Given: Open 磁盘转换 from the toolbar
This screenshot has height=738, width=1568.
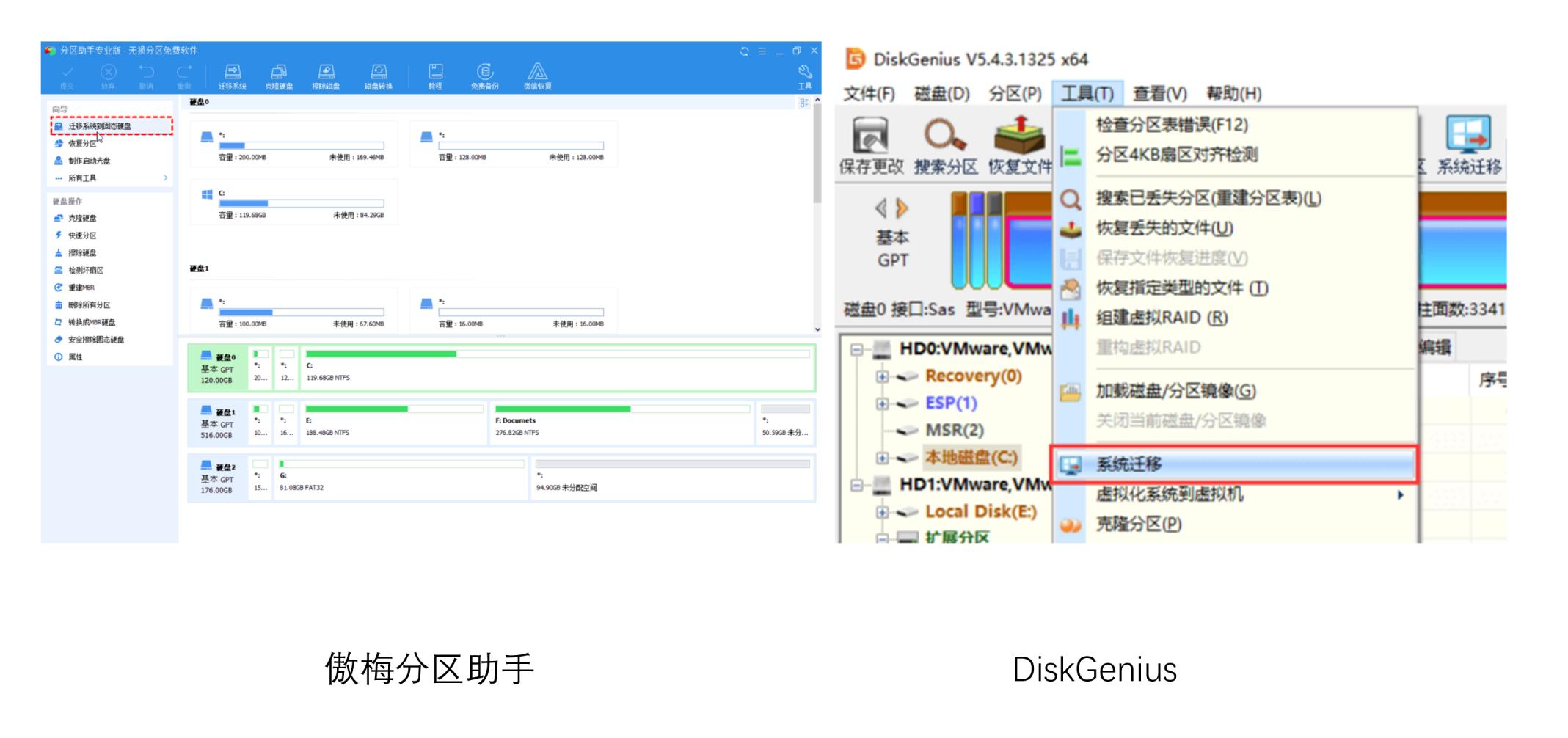Looking at the screenshot, I should coord(378,75).
